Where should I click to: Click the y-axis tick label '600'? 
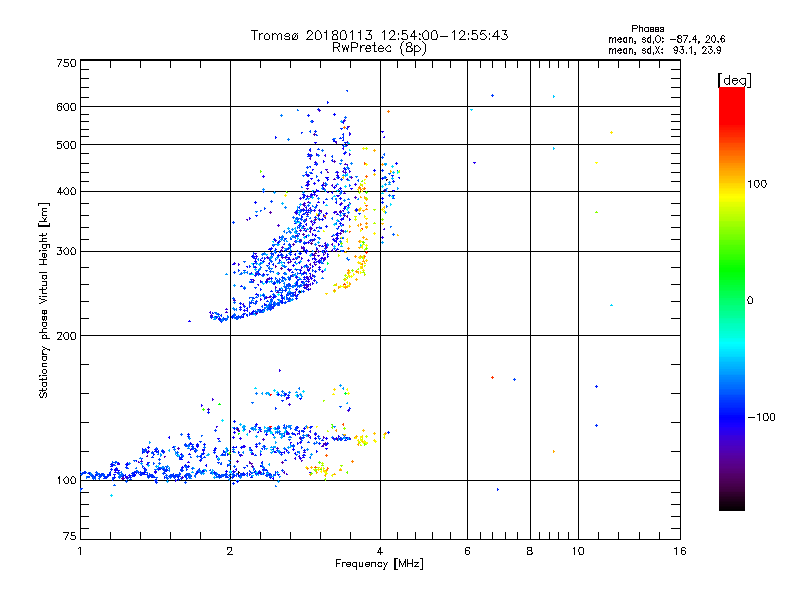[66, 107]
